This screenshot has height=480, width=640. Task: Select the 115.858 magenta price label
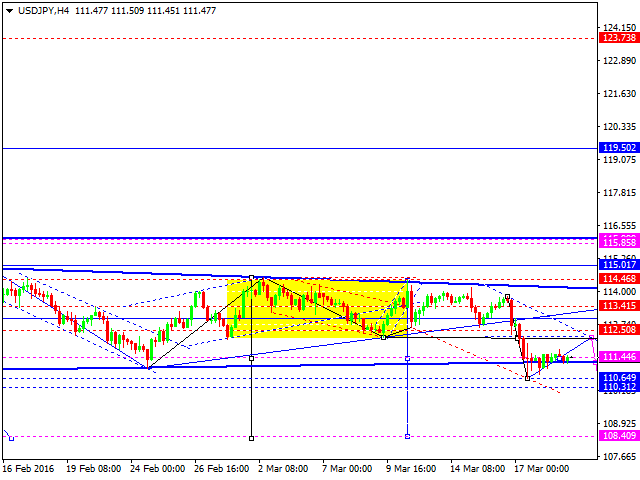(x=620, y=242)
